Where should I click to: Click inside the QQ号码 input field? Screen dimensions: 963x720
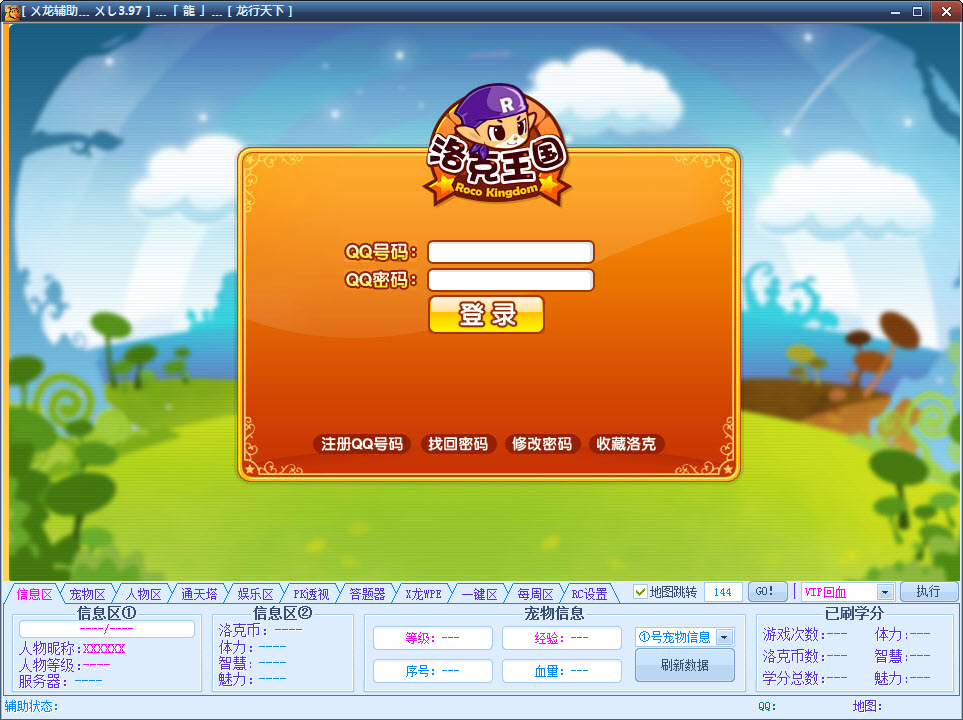(509, 252)
